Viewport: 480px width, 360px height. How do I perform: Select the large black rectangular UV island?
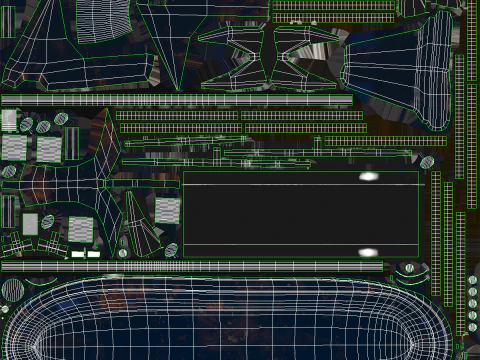[301, 214]
